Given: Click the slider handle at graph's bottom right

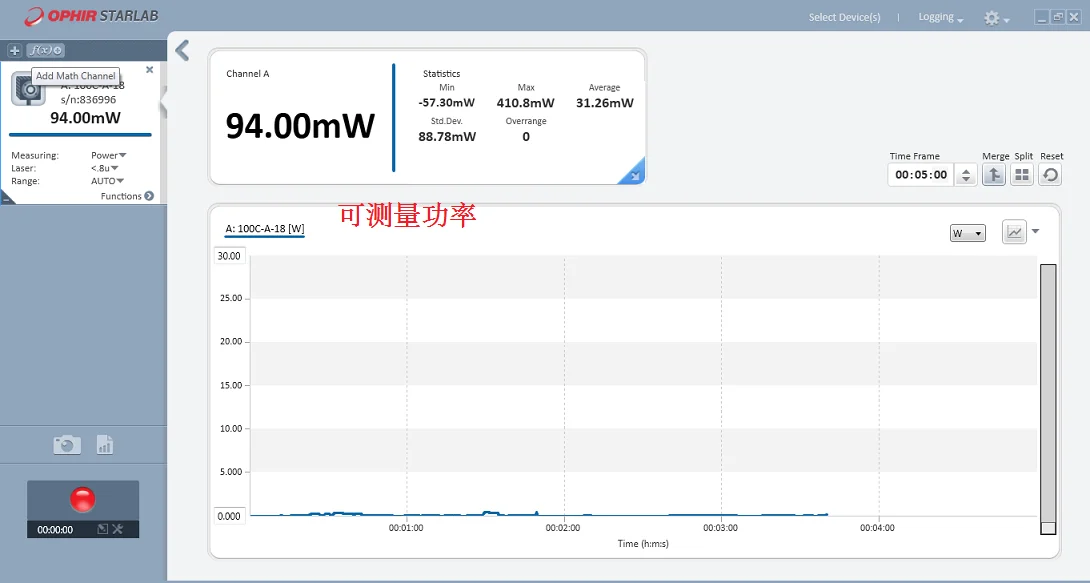Looking at the screenshot, I should pos(1048,528).
